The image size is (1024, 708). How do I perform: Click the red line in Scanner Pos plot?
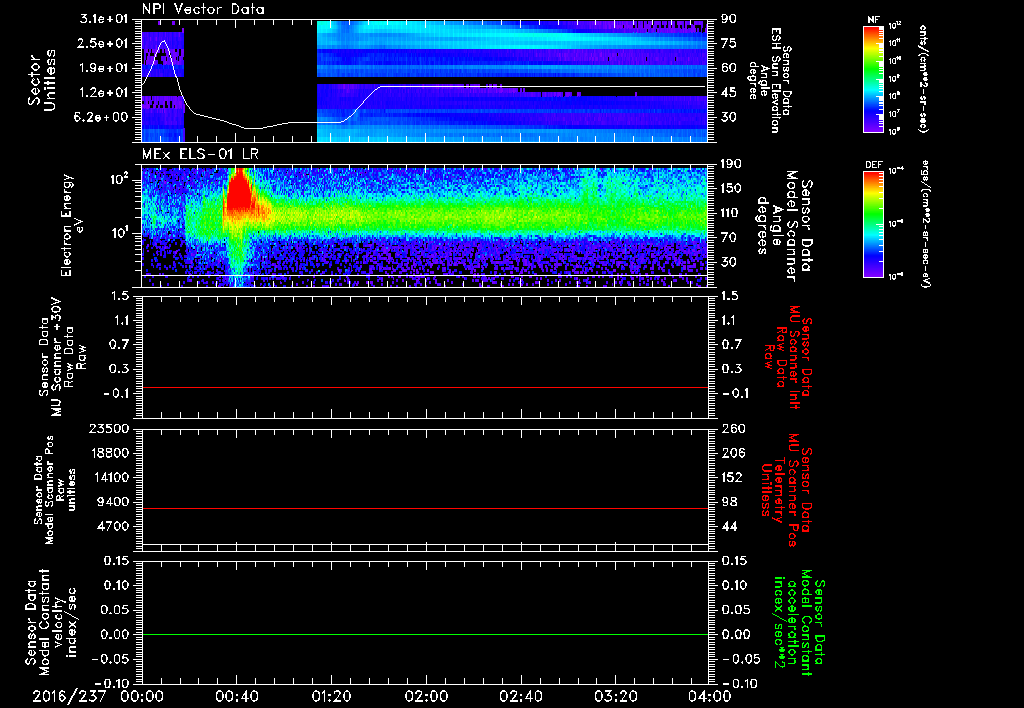424,508
